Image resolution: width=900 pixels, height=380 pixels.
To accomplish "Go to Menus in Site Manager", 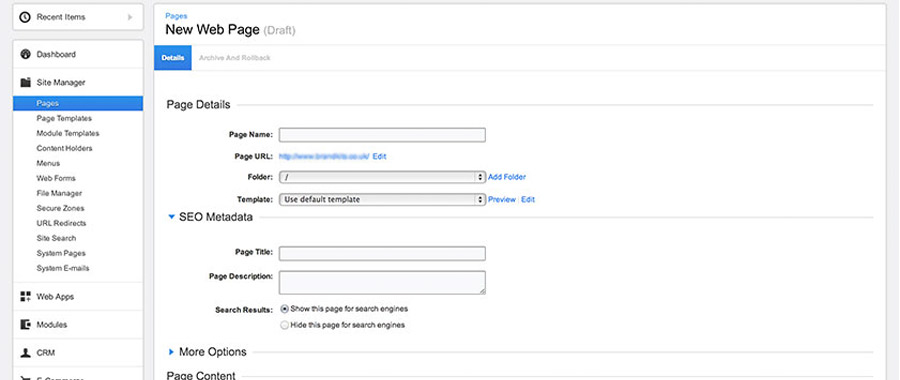I will 48,163.
